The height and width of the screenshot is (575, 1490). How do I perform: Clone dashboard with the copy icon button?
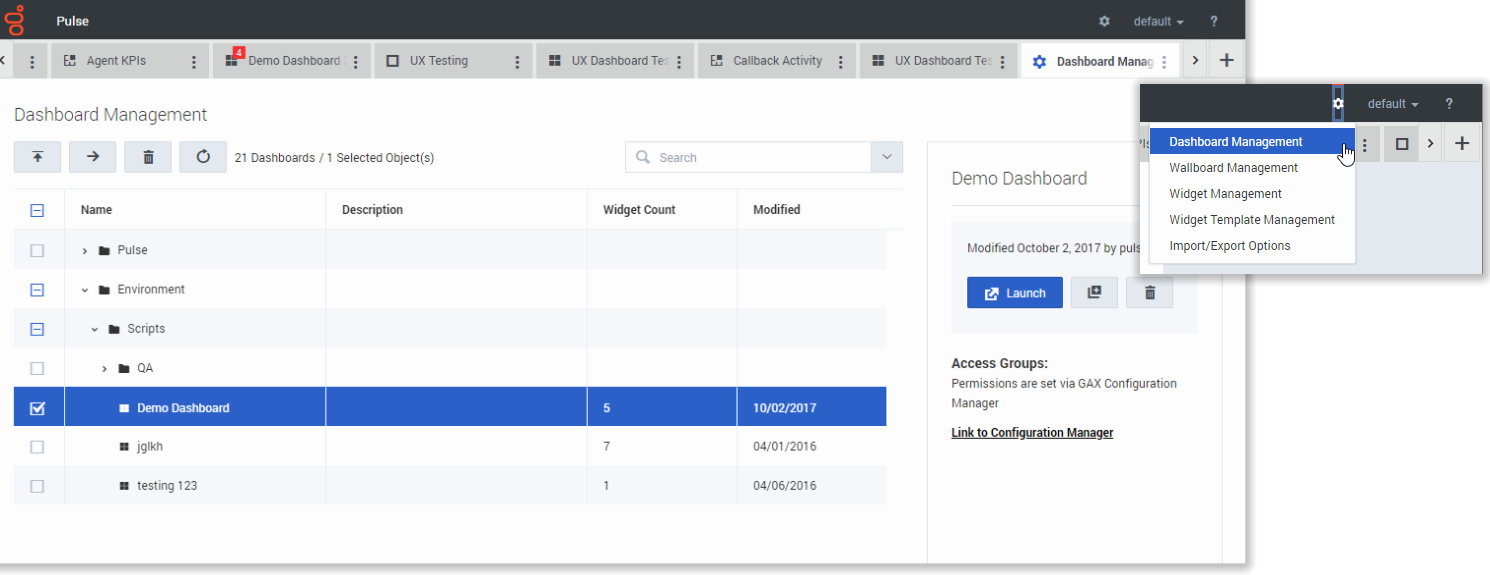(x=1094, y=293)
